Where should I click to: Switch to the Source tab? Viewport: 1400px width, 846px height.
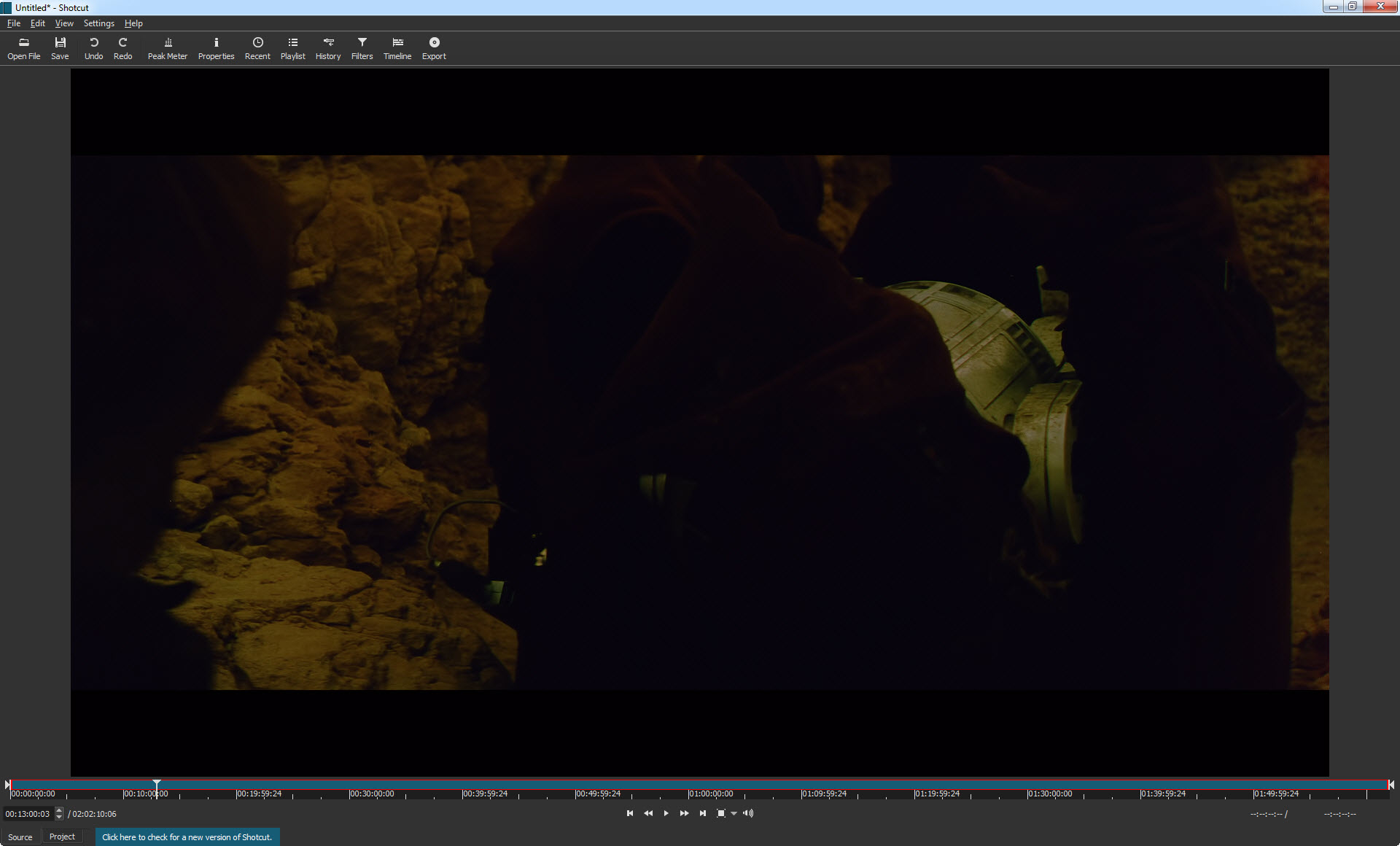[x=20, y=837]
